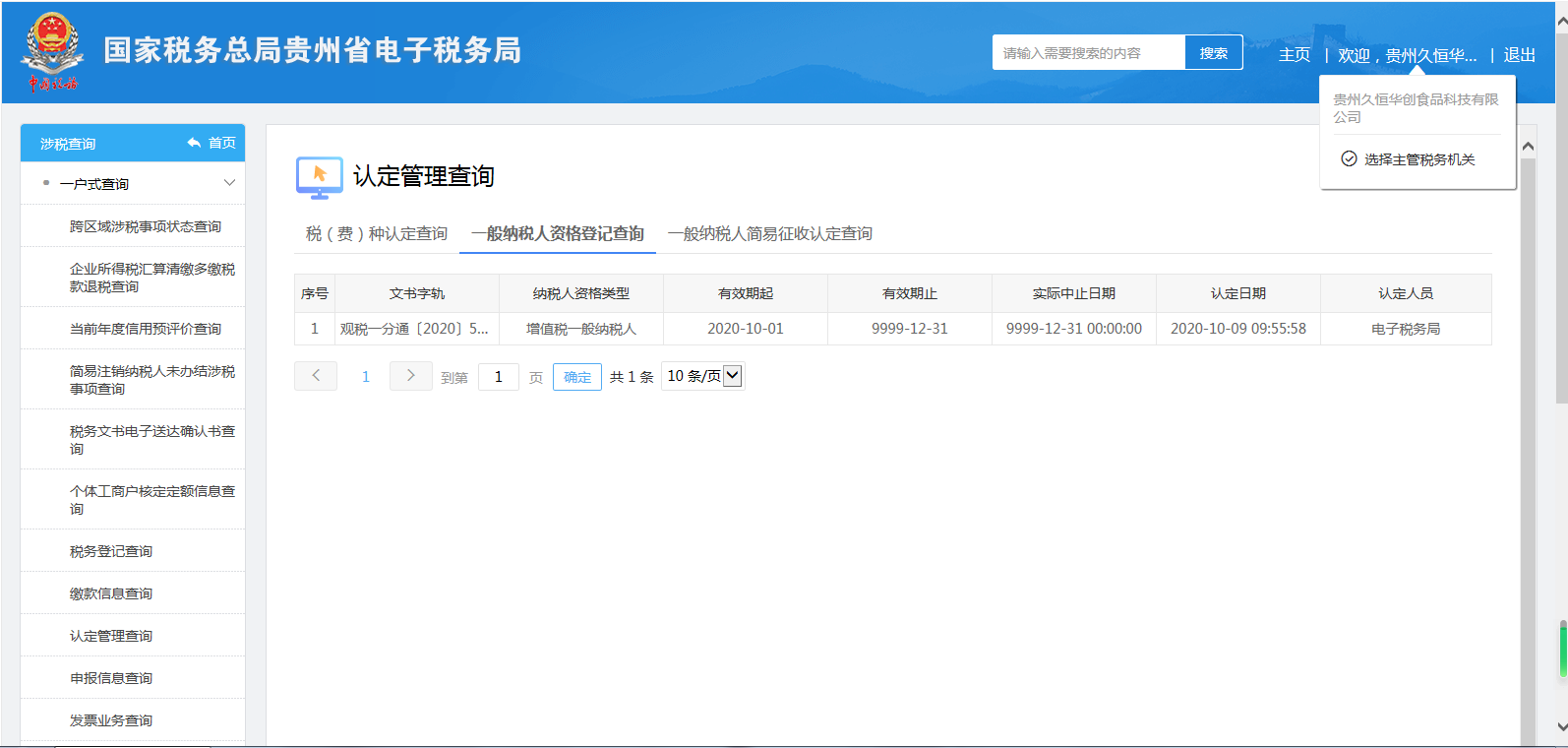Click the checkmark icon beside 选择主管税务机关
This screenshot has height=748, width=1568.
click(1349, 159)
